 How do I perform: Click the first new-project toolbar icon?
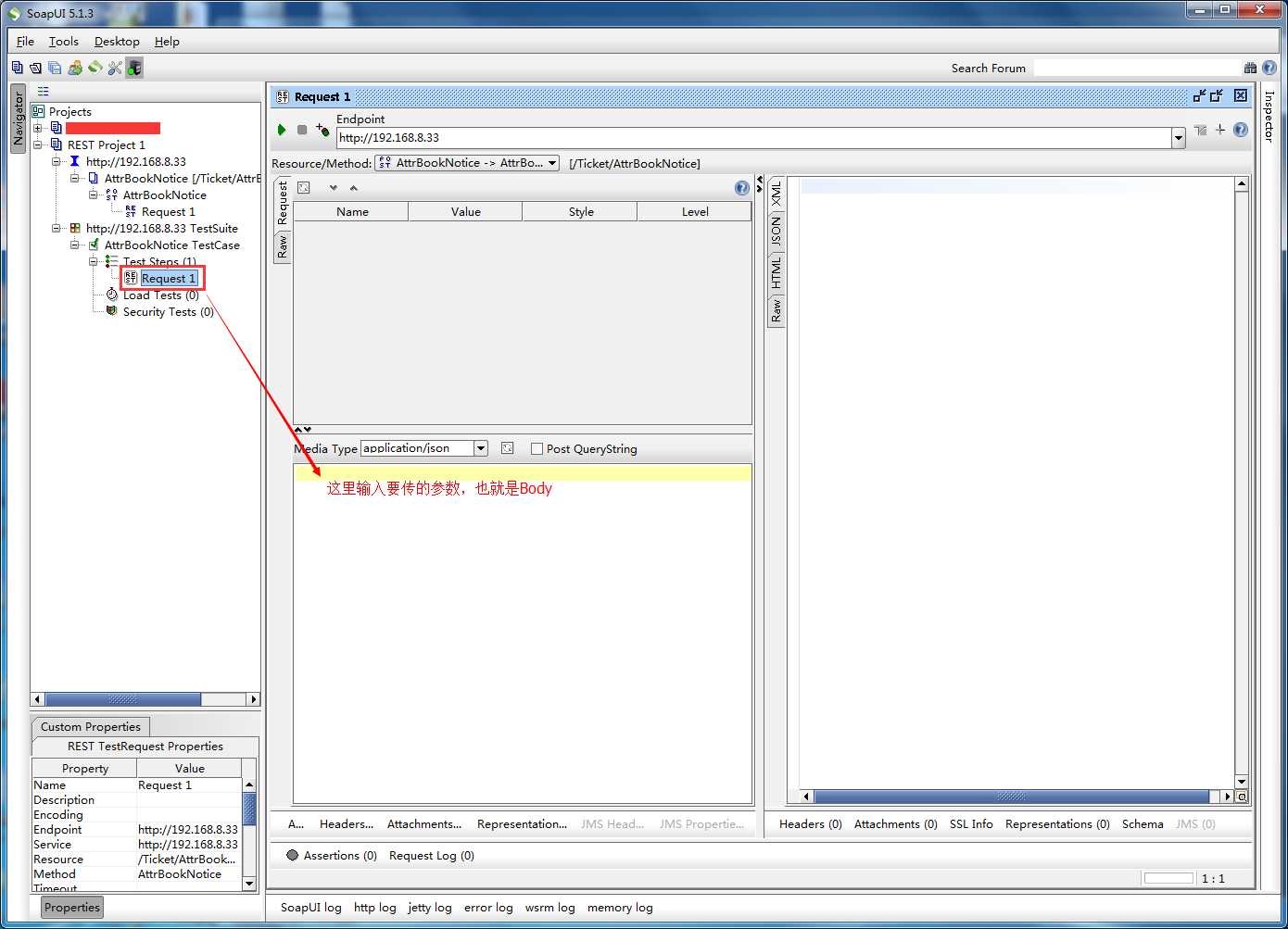point(17,68)
